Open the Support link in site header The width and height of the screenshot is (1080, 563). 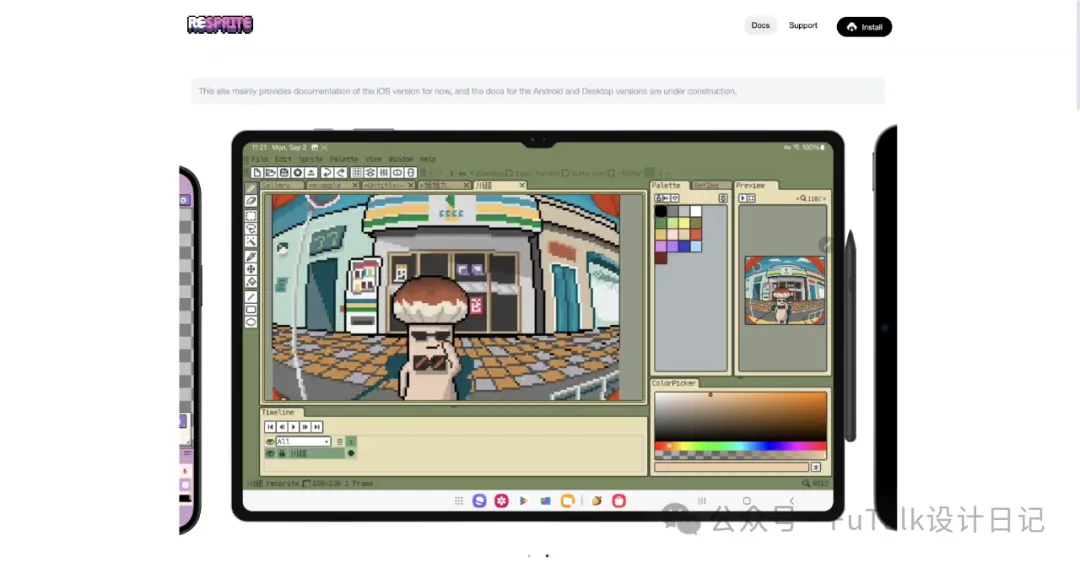(x=803, y=25)
